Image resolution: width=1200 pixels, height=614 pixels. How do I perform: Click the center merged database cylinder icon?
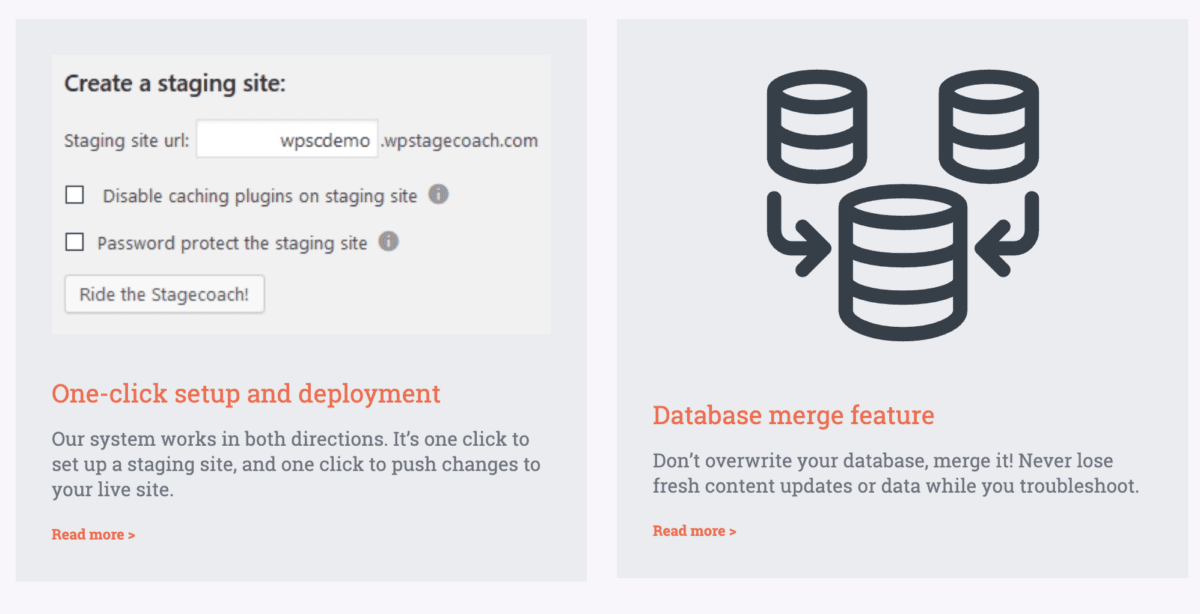(902, 262)
